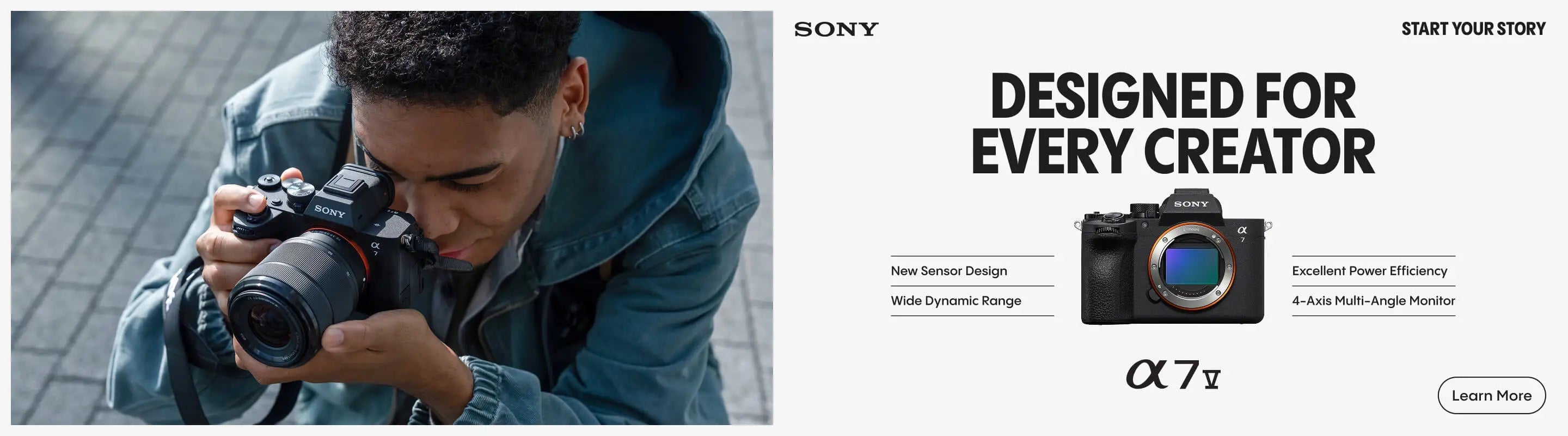Viewport: 1568px width, 436px height.
Task: Click the SONY logo on the photographer's camera
Action: tap(329, 211)
